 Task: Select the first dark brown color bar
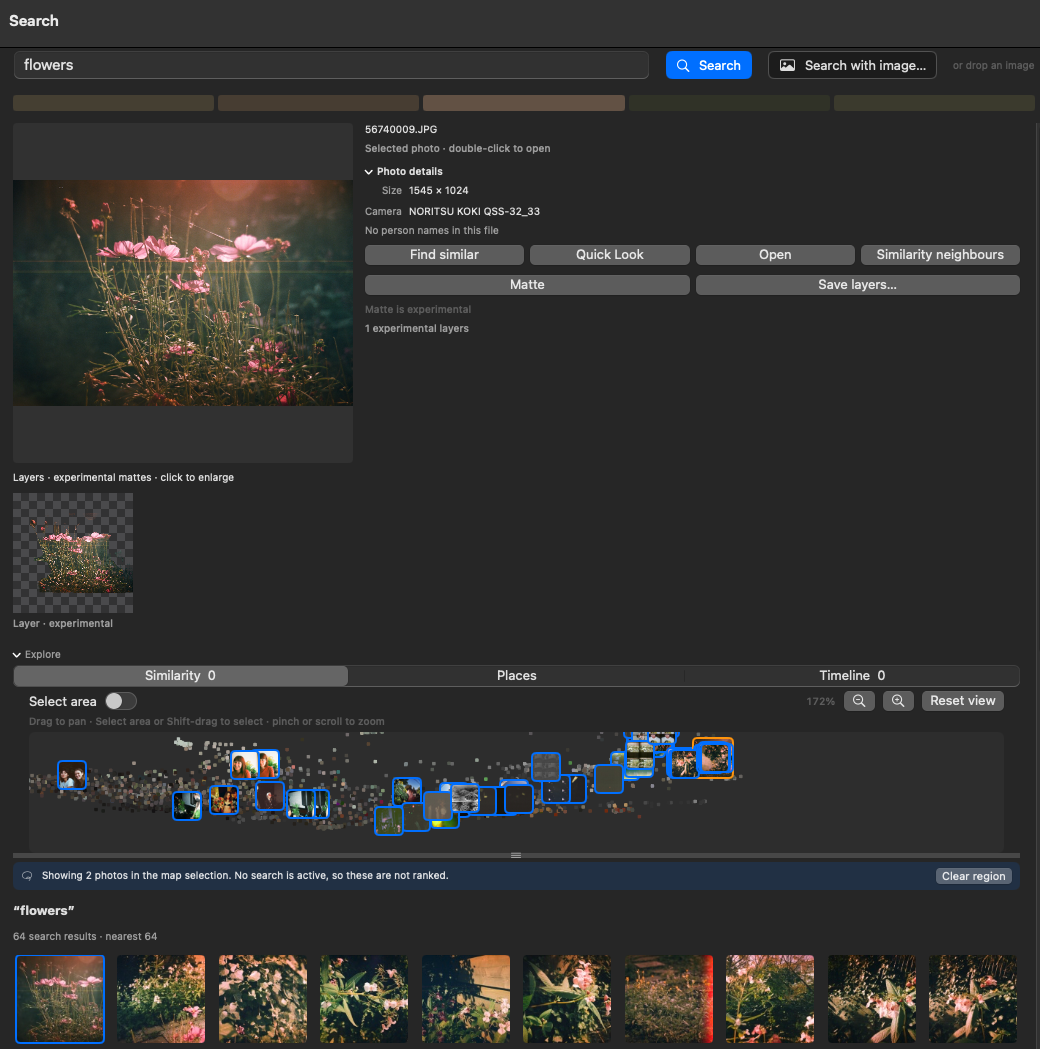tap(113, 103)
